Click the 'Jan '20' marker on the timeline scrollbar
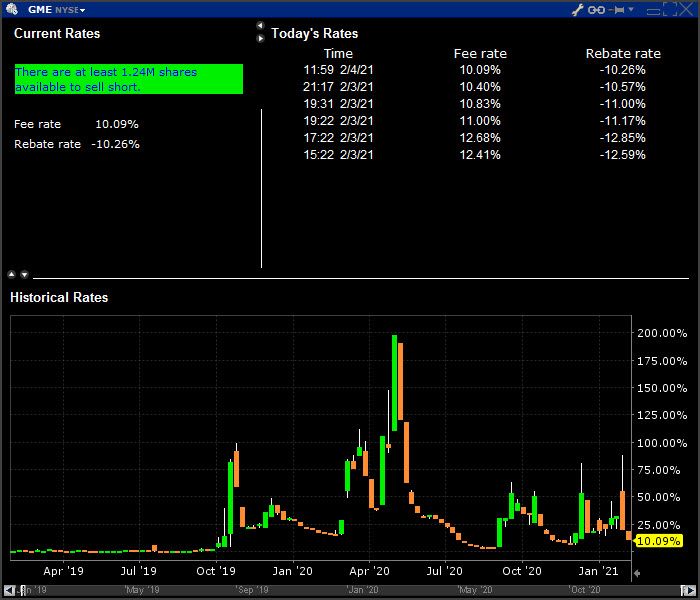700x600 pixels. click(362, 590)
